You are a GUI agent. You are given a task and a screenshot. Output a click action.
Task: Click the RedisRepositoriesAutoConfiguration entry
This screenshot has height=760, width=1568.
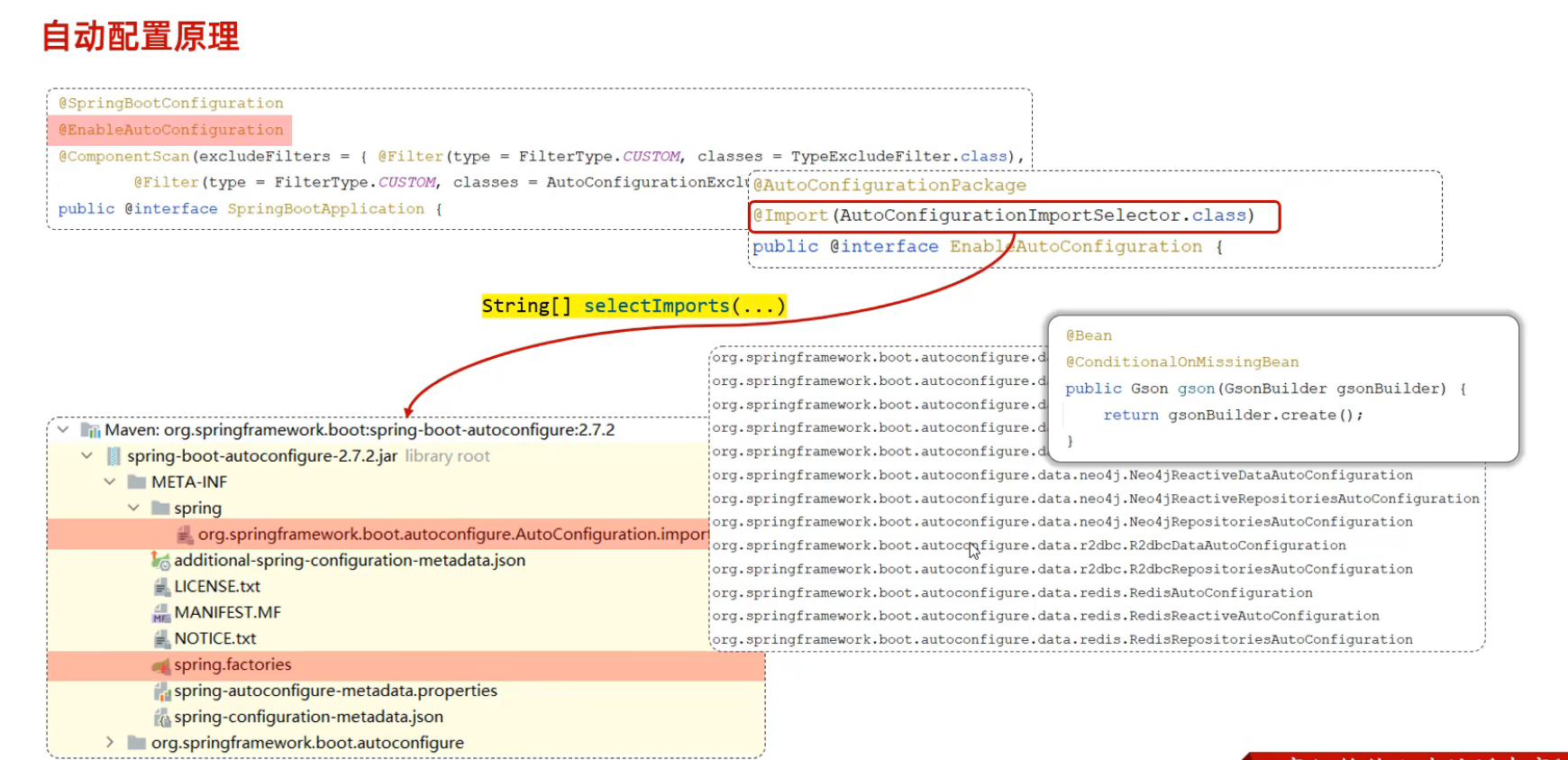1062,639
